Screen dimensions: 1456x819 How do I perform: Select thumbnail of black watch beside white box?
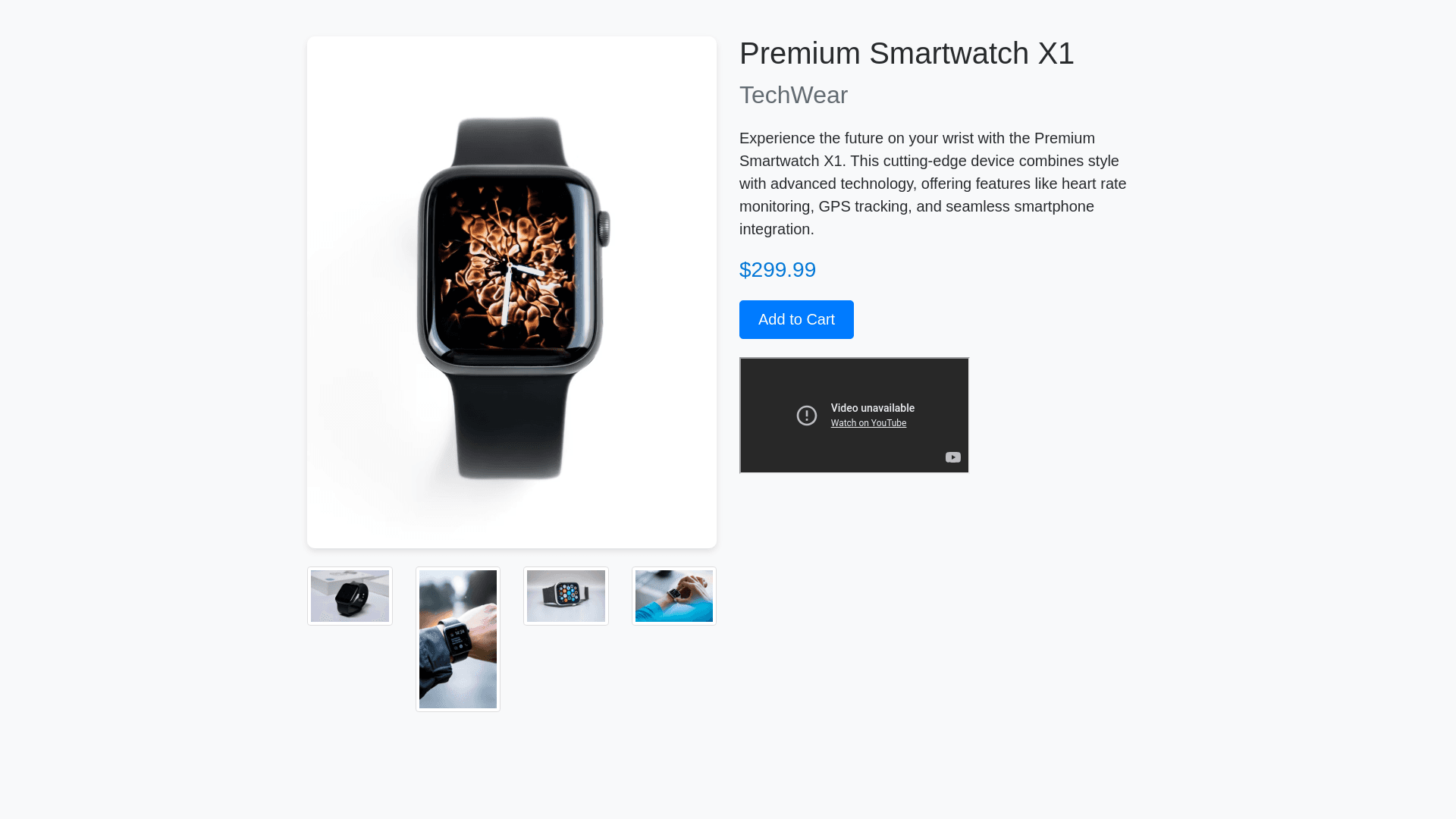point(350,596)
